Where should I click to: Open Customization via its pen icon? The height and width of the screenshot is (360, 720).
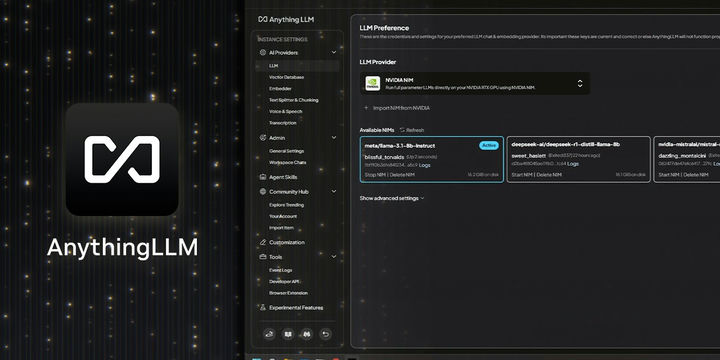(263, 242)
